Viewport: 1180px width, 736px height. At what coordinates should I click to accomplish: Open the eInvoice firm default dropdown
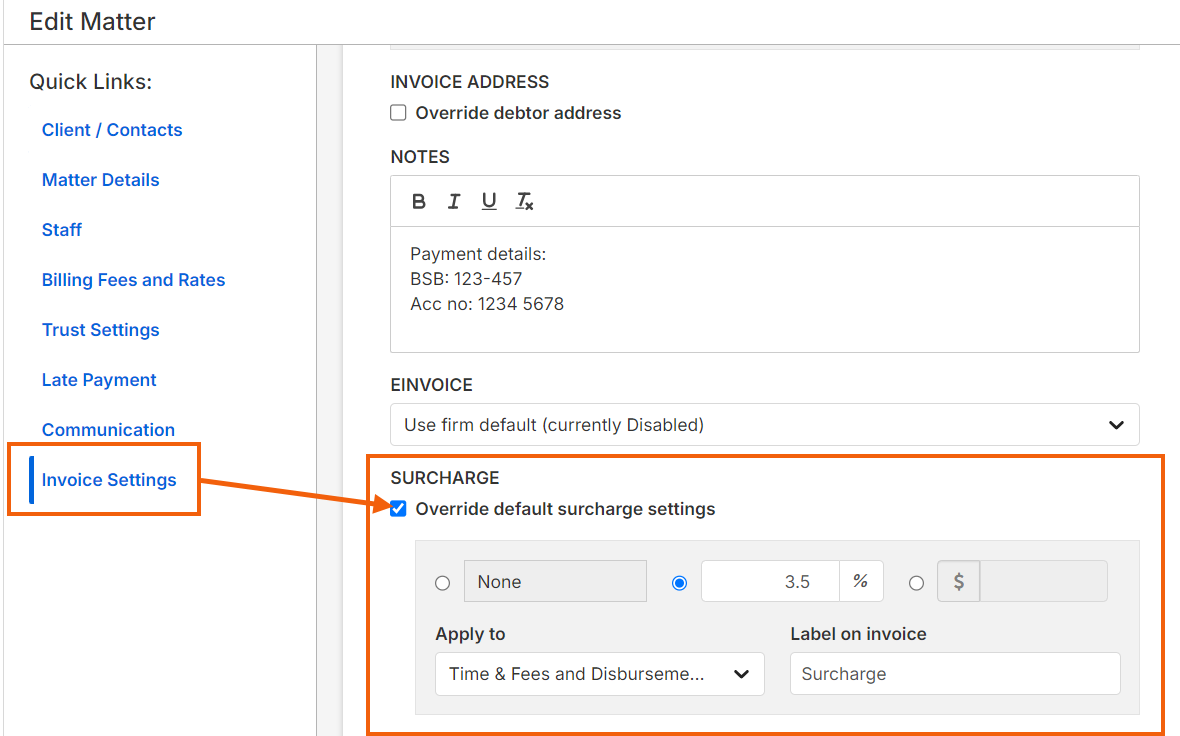(x=764, y=425)
